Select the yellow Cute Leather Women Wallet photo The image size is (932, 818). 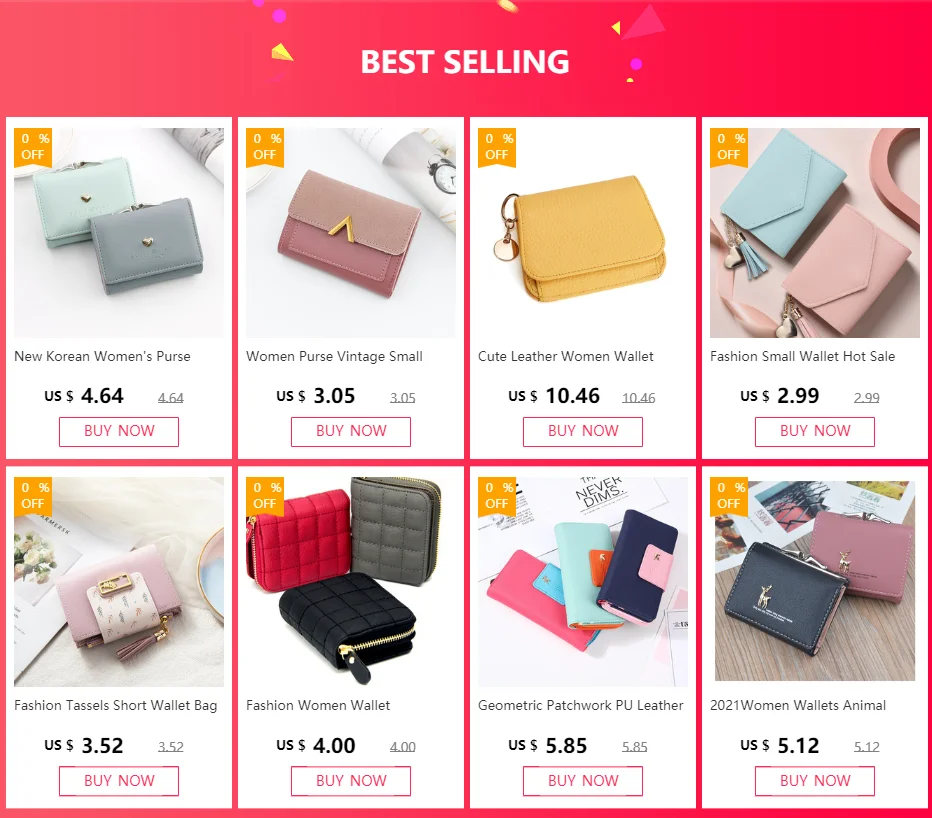click(582, 233)
